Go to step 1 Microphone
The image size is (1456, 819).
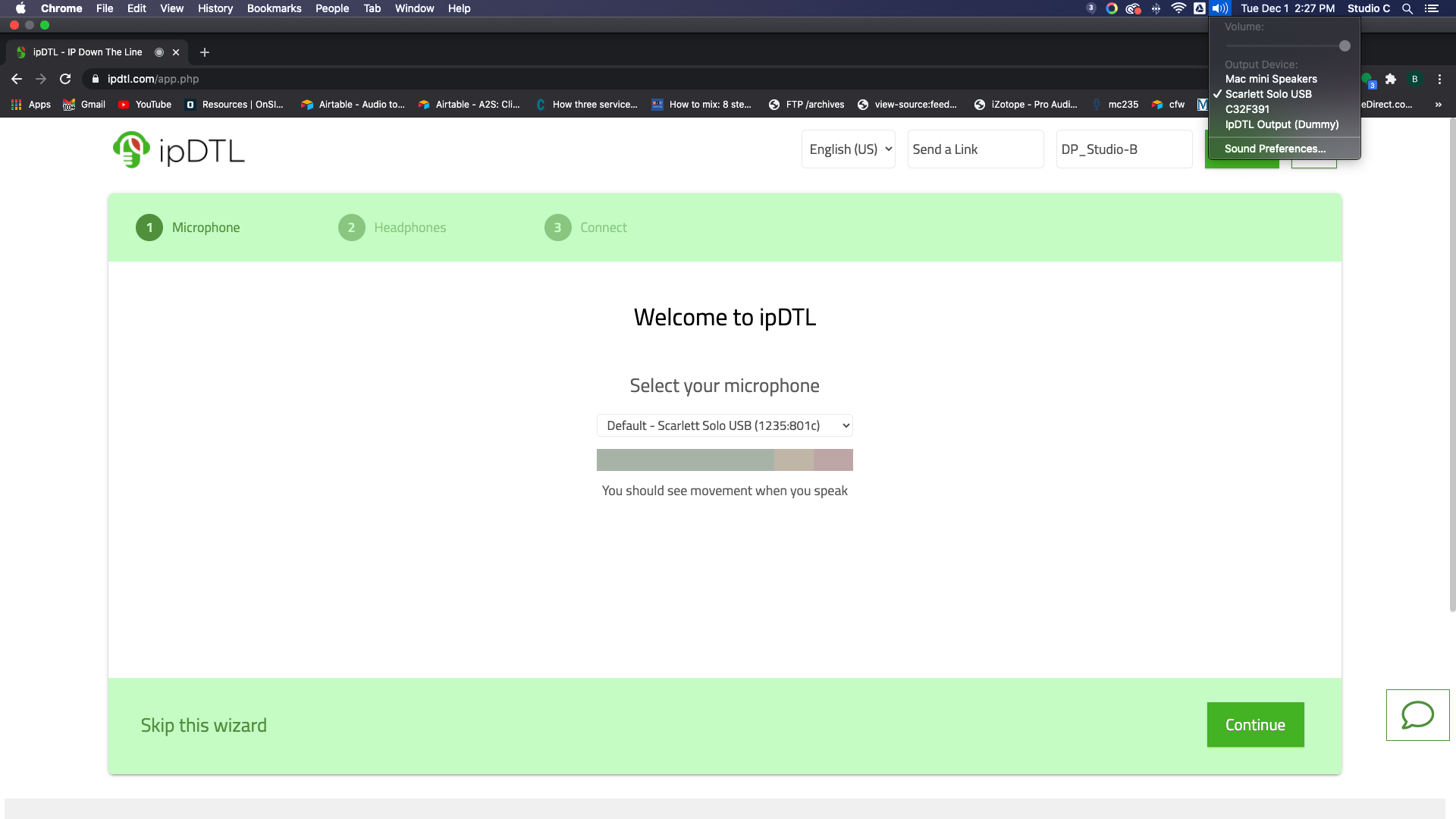tap(188, 227)
